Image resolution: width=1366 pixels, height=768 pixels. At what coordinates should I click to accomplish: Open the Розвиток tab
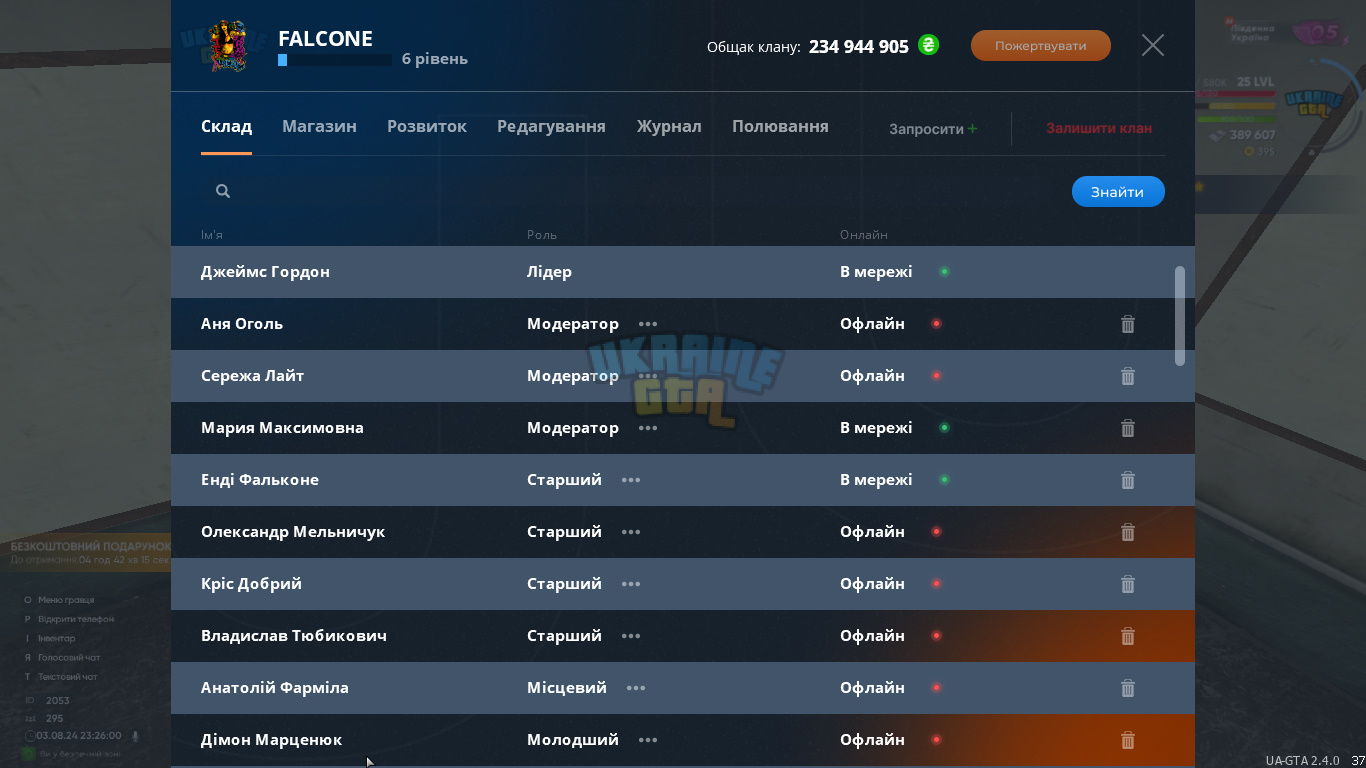(427, 127)
